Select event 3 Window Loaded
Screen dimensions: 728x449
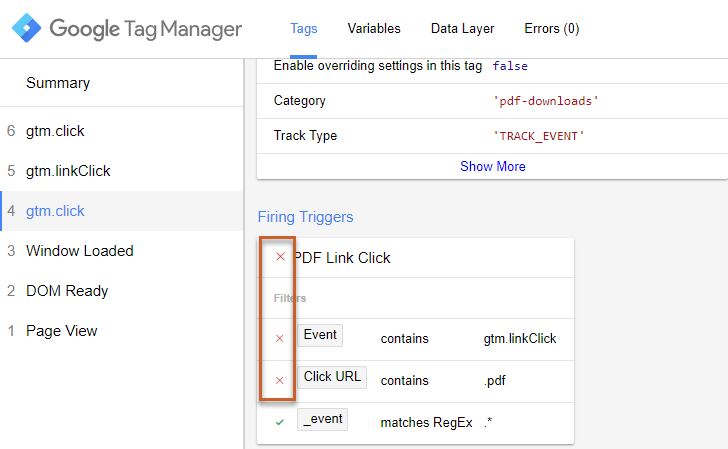click(80, 251)
